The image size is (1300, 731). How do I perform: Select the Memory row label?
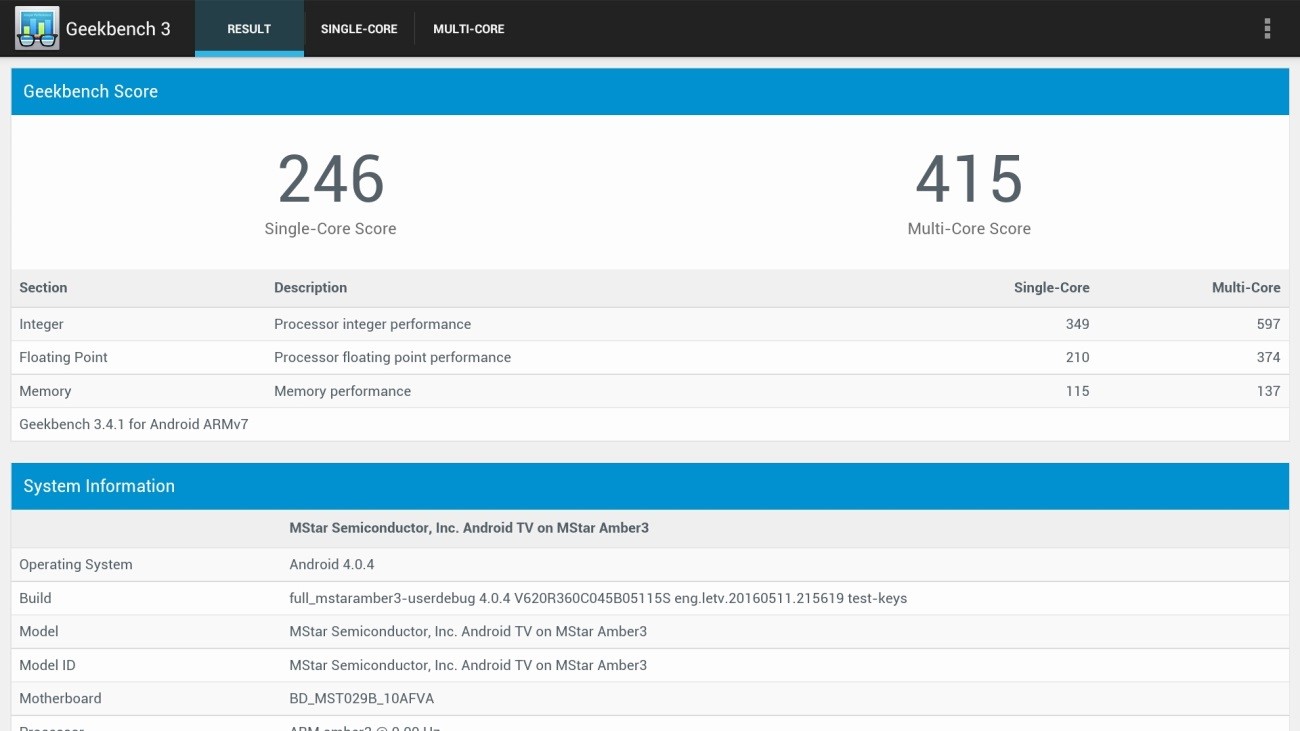(45, 391)
